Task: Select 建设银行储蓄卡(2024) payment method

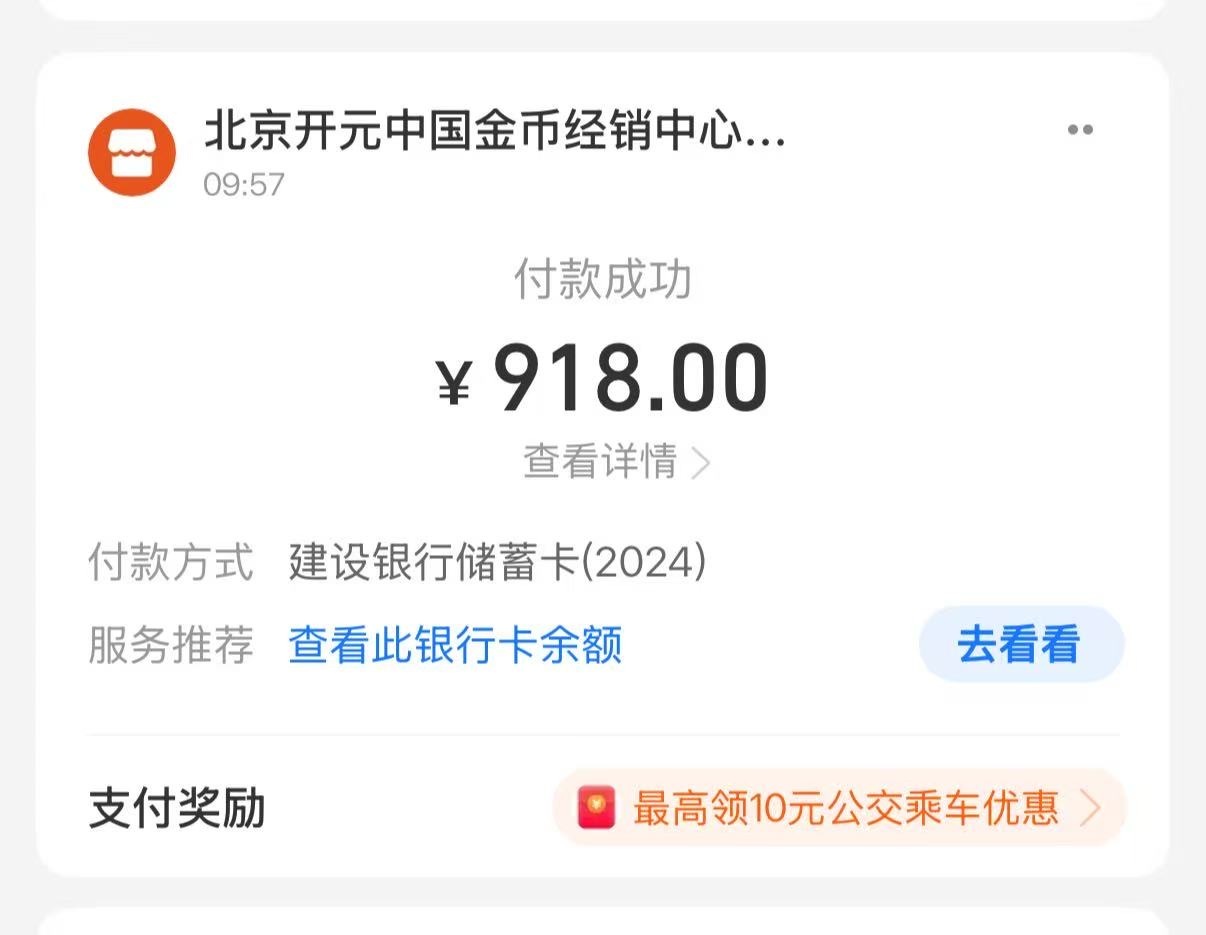Action: (497, 563)
